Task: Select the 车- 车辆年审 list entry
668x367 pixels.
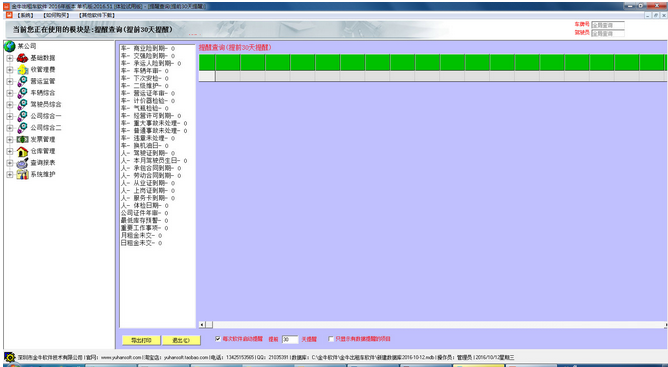Action: [145, 71]
